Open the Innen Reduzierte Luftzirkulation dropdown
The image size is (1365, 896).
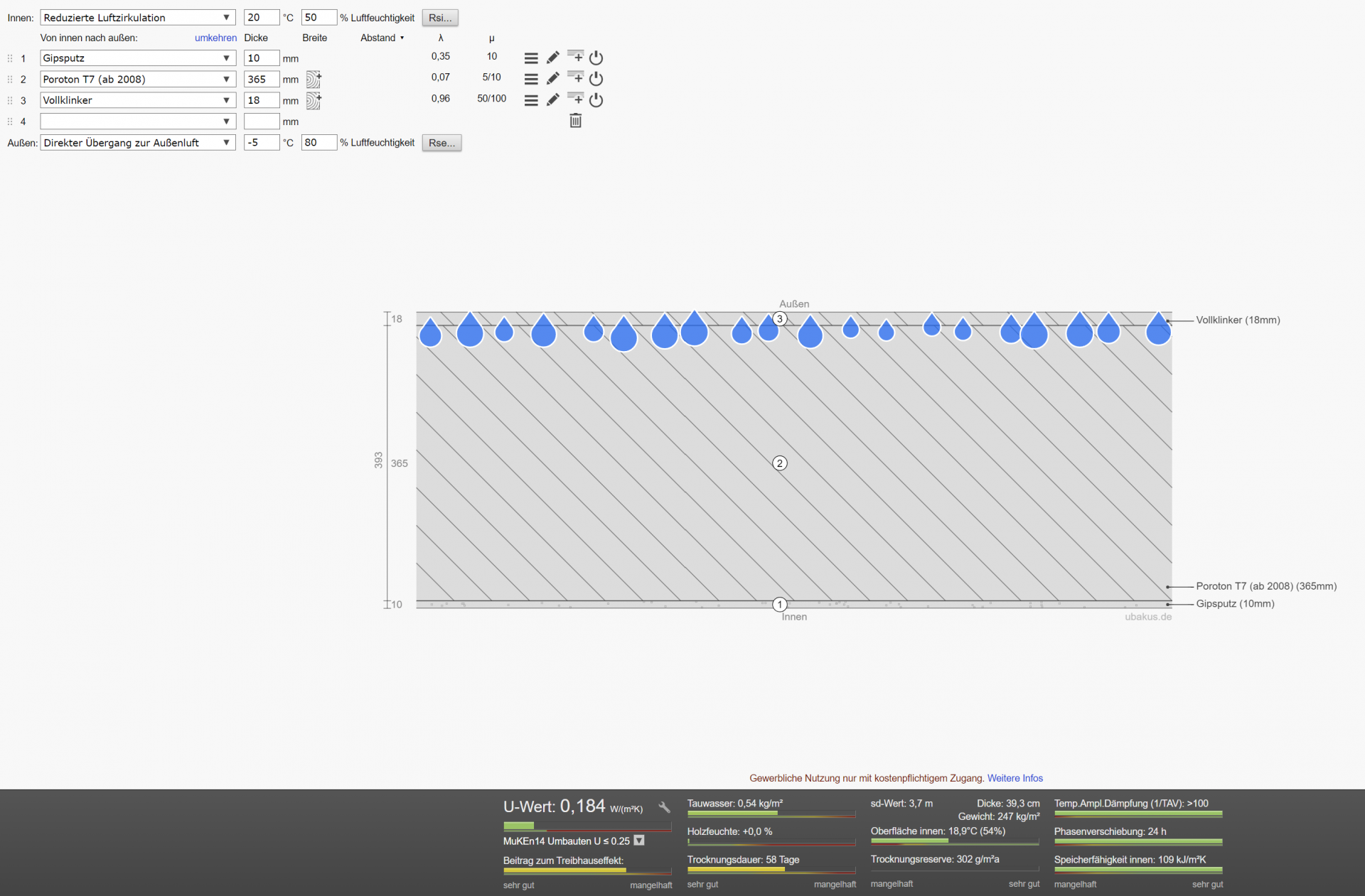[x=137, y=18]
